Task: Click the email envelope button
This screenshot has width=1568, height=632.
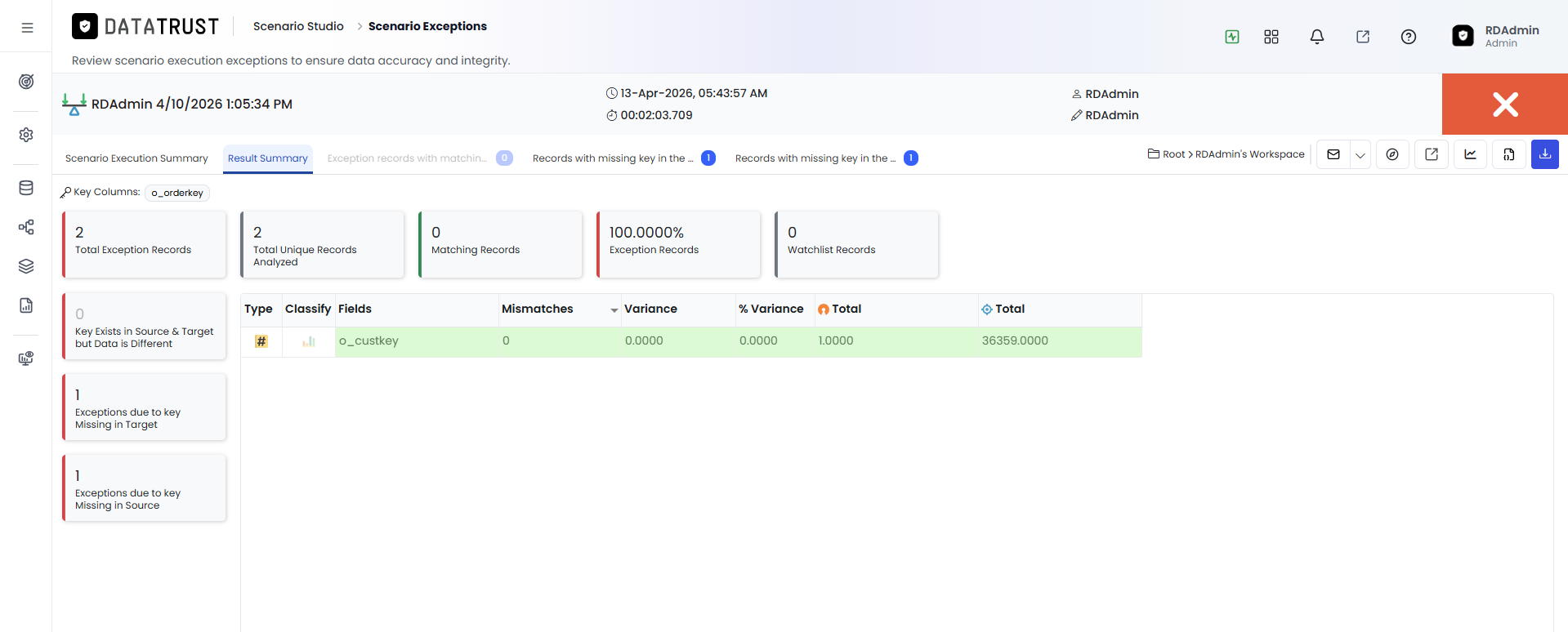Action: click(x=1333, y=154)
